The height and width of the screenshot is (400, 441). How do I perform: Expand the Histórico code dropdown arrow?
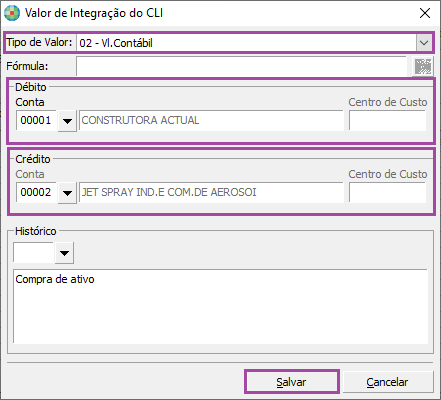pyautogui.click(x=64, y=253)
